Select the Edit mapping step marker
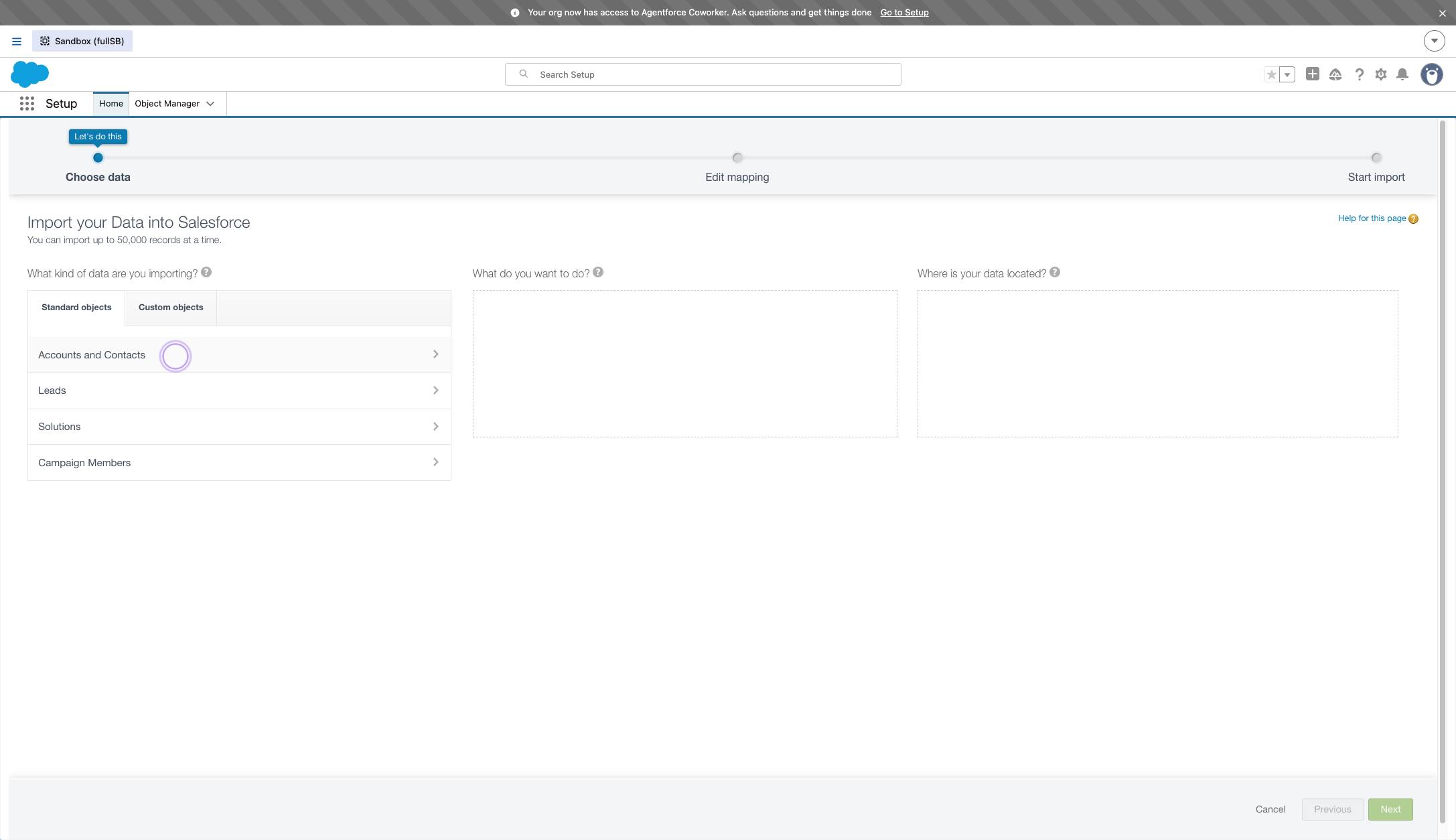The image size is (1456, 840). tap(737, 158)
